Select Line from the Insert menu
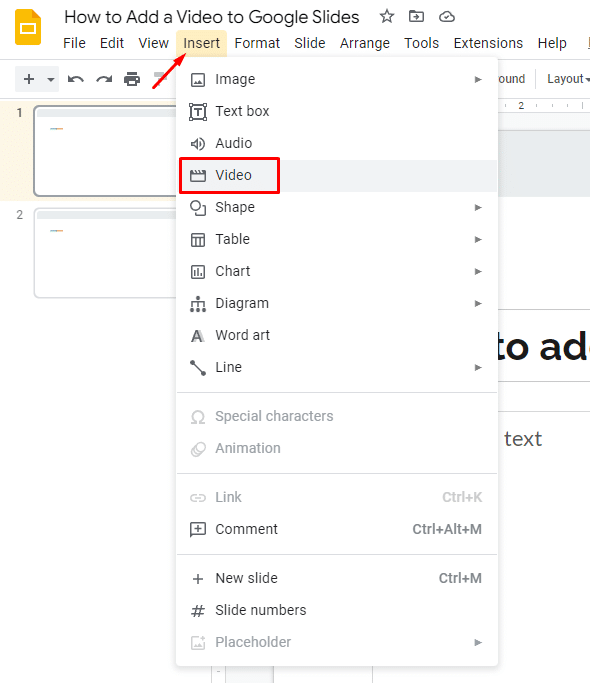This screenshot has height=683, width=590. [x=336, y=368]
